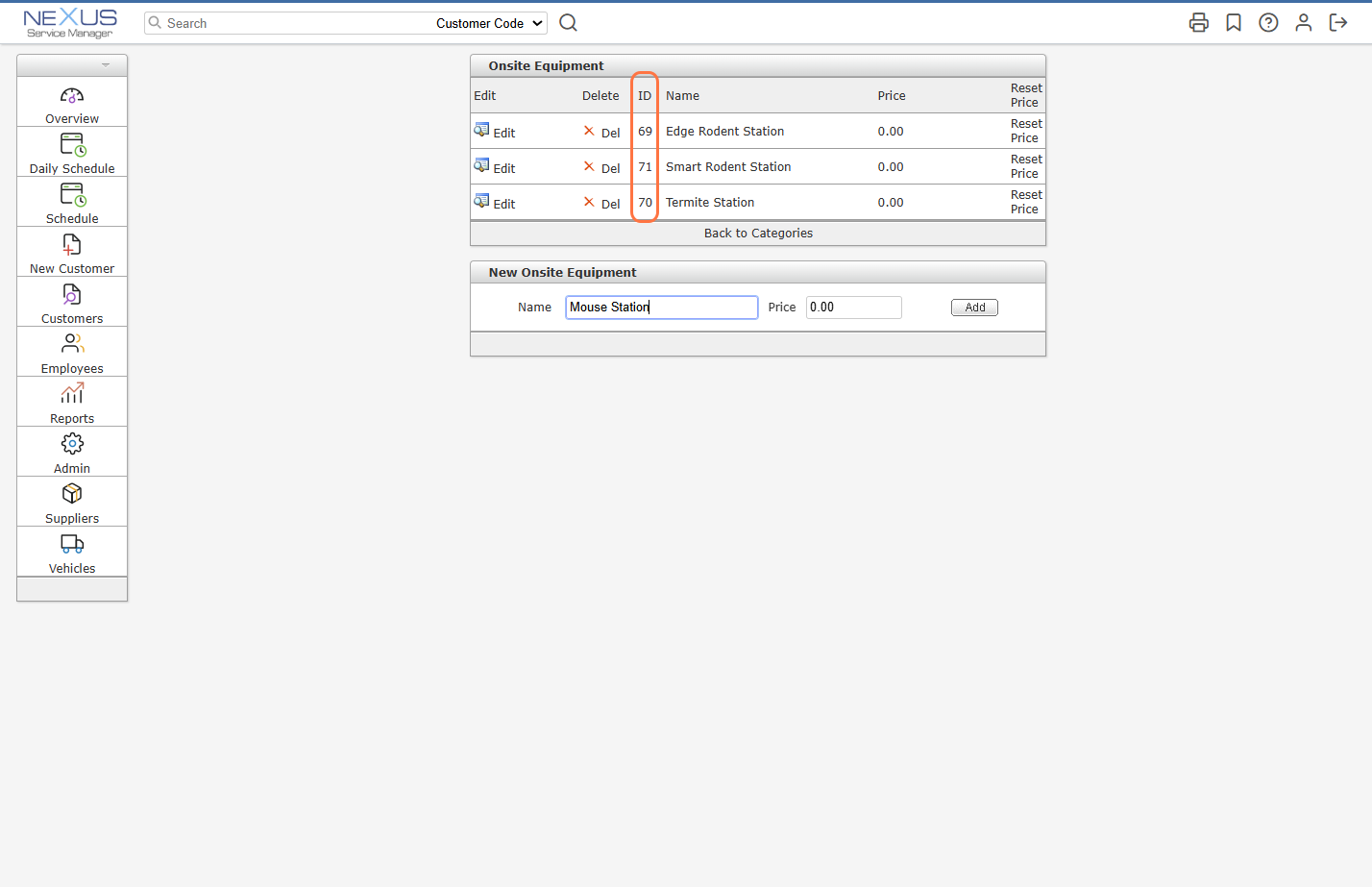Click Back to Categories link
Image resolution: width=1372 pixels, height=887 pixels.
(x=758, y=234)
